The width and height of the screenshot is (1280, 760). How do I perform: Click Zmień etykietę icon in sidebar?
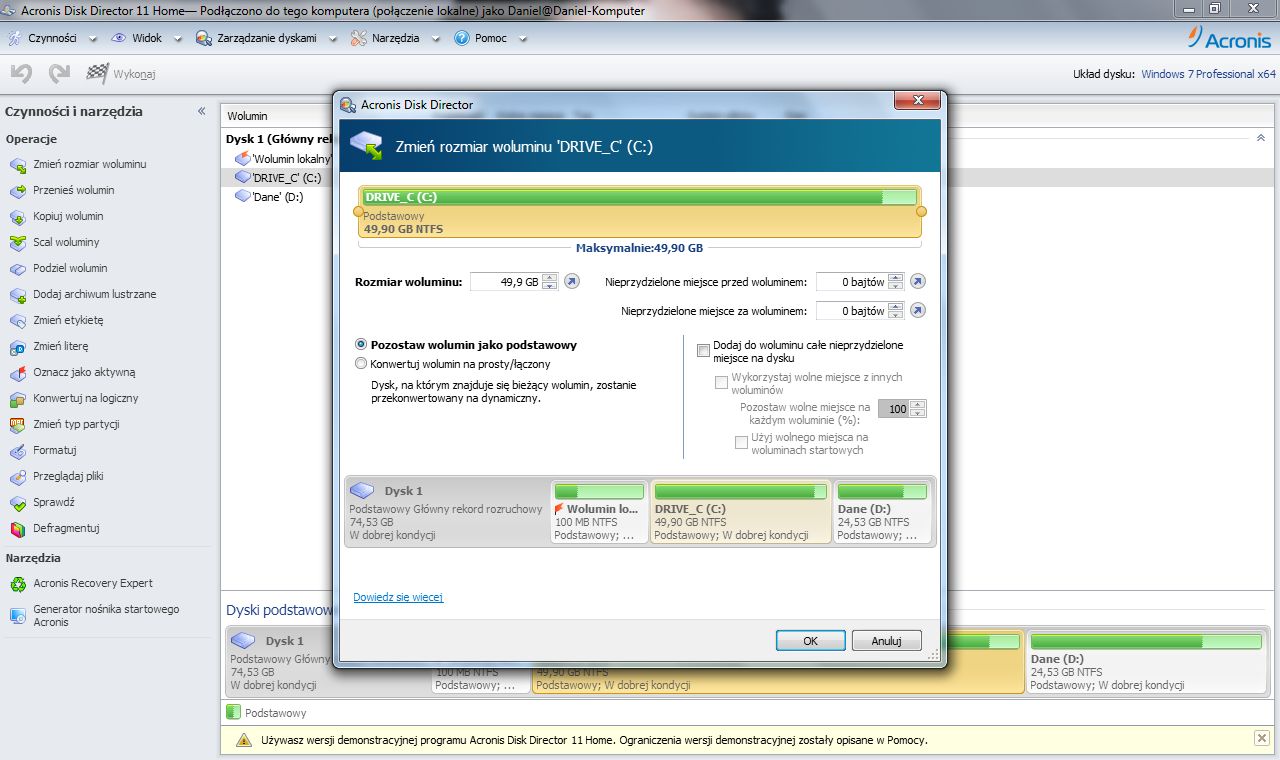click(17, 320)
